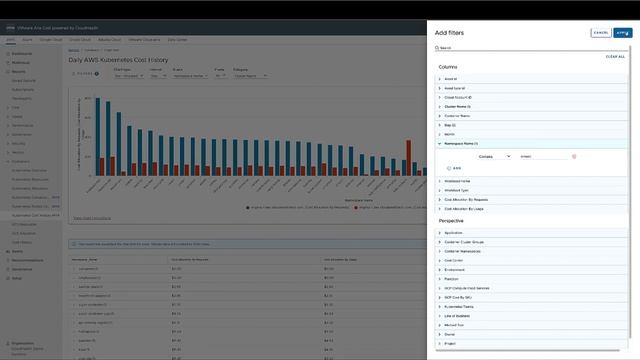This screenshot has height=360, width=640.
Task: Click the Namespace_Name table column header
Action: pyautogui.click(x=84, y=260)
